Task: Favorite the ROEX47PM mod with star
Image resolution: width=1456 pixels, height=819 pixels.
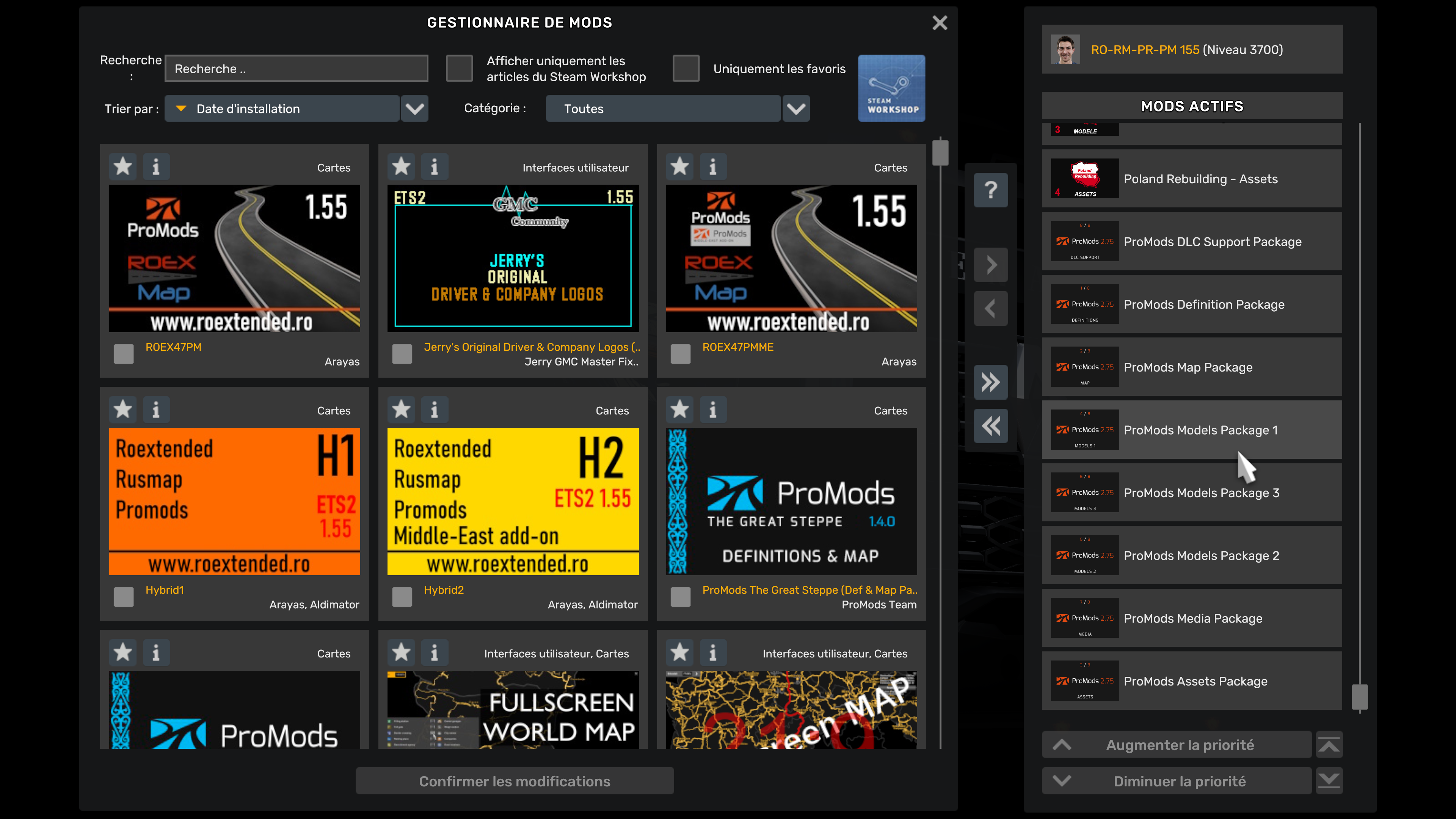Action: (x=122, y=167)
